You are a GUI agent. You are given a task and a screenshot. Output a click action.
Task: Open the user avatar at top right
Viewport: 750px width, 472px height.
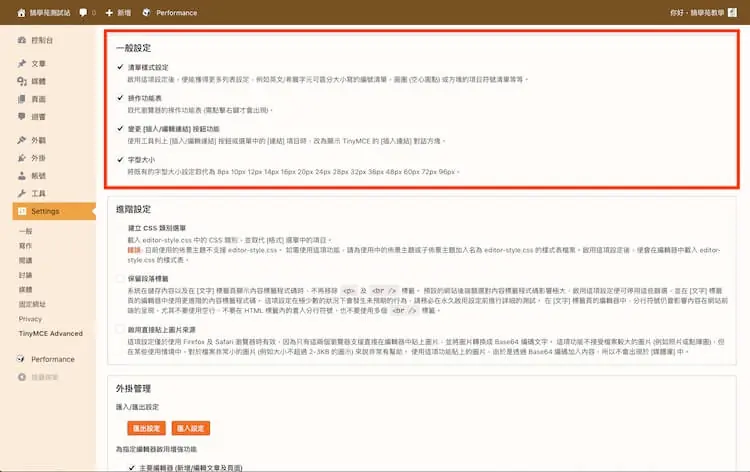point(732,13)
